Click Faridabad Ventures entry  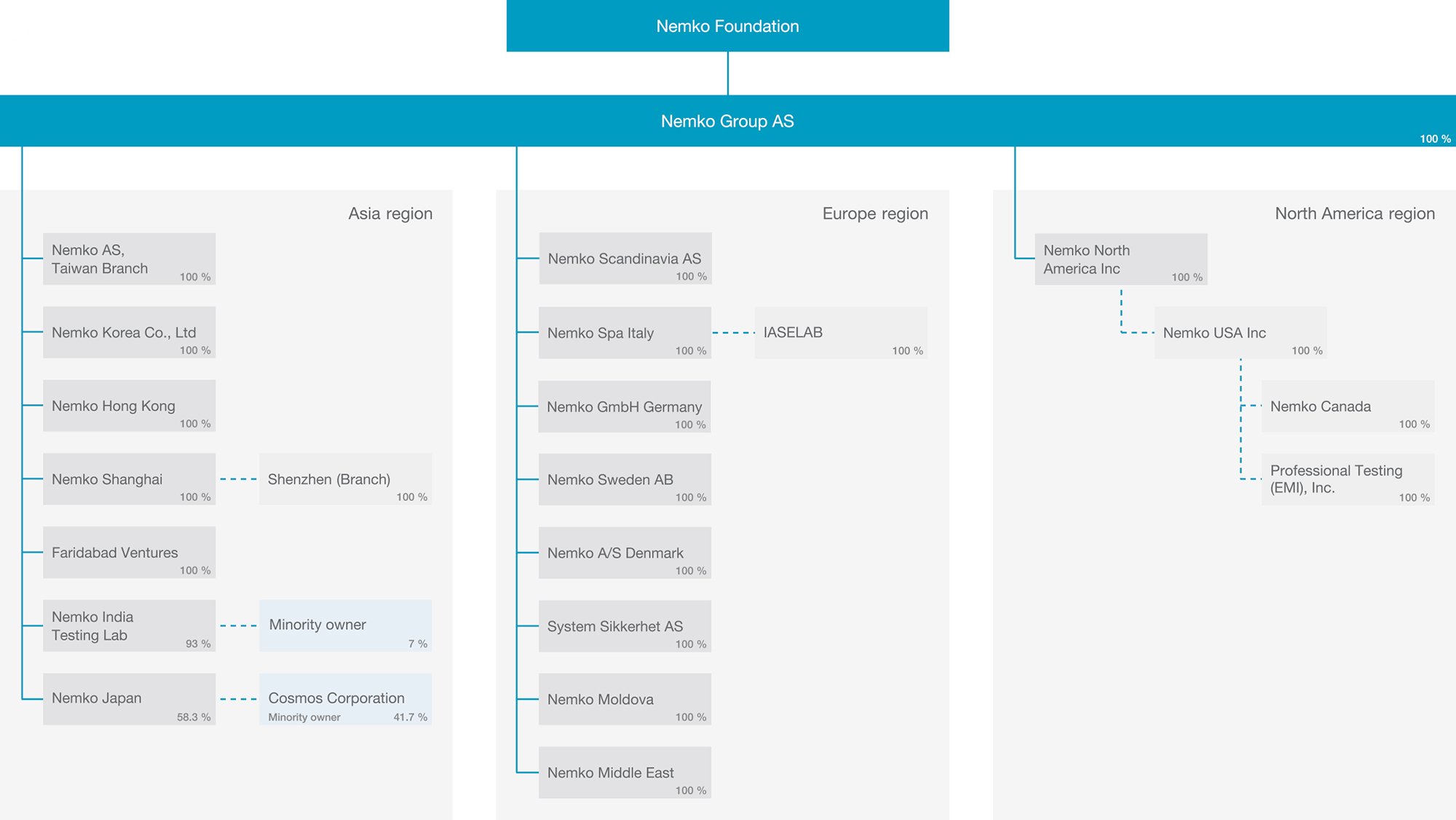(129, 553)
